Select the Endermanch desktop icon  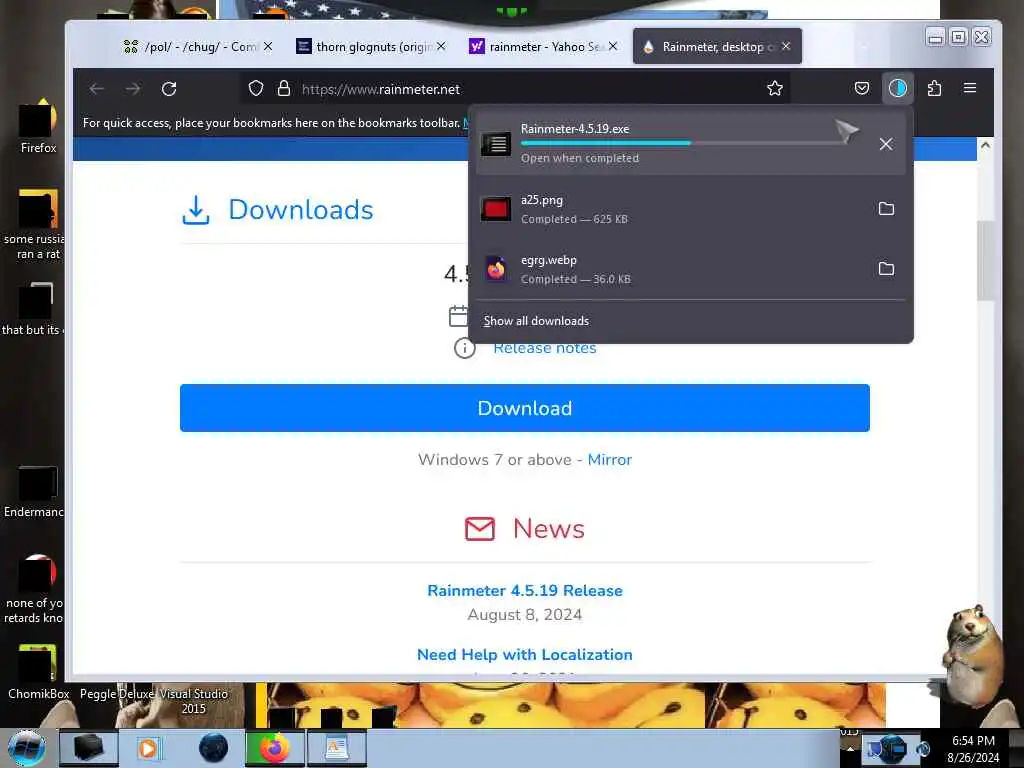click(34, 492)
